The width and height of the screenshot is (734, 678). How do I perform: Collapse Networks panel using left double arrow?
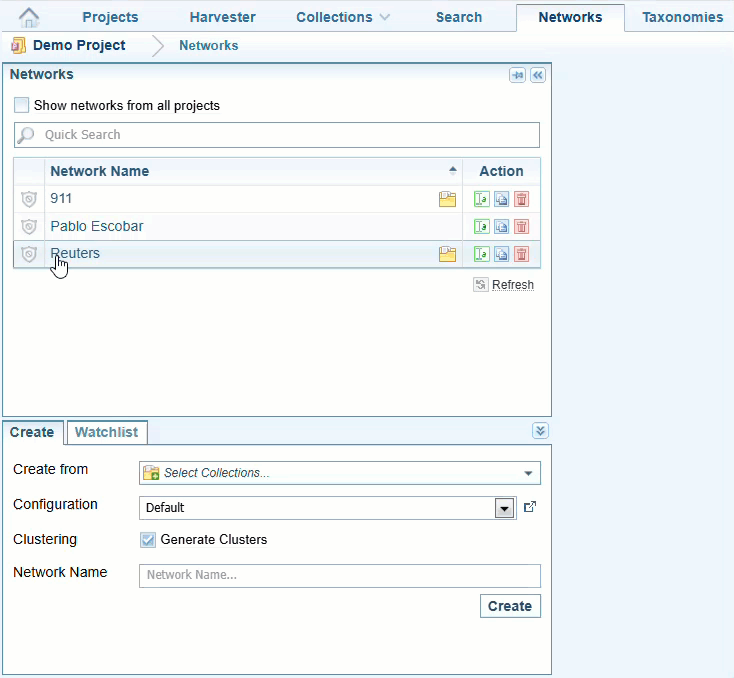click(x=538, y=75)
